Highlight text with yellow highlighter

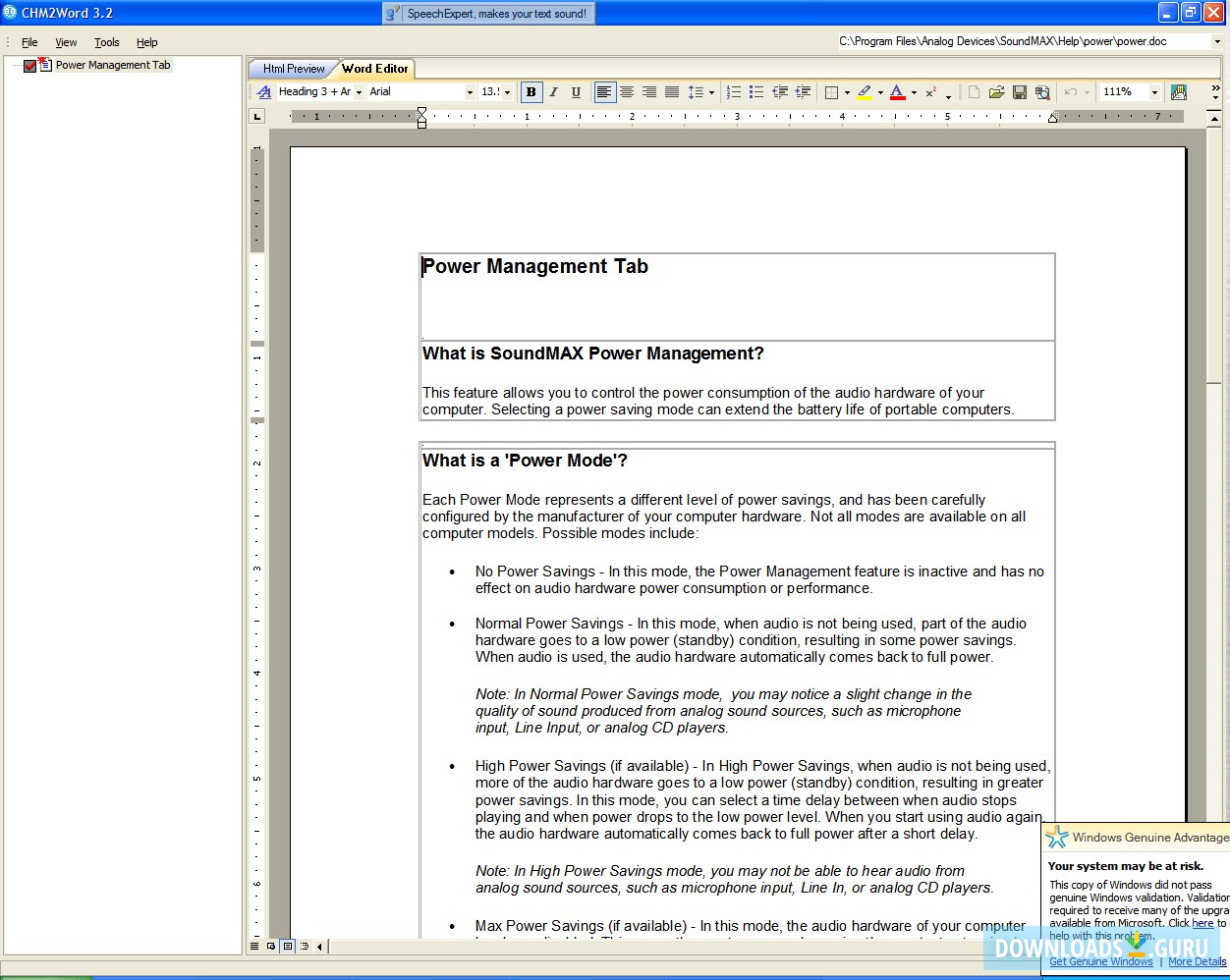(x=863, y=91)
